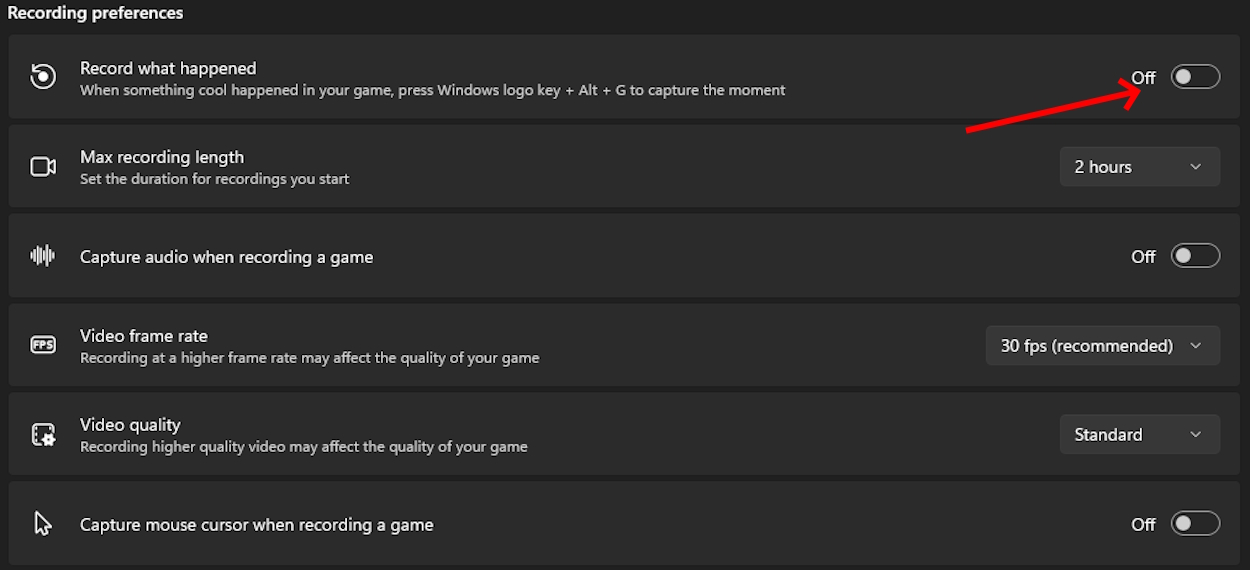Click the Record what happened replay icon
1250x570 pixels.
tap(43, 77)
